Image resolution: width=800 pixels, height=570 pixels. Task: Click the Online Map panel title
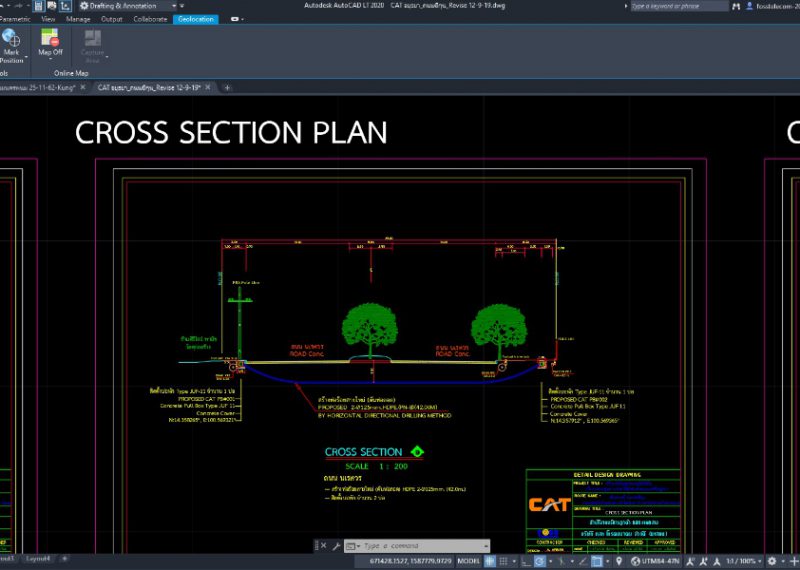click(x=71, y=73)
